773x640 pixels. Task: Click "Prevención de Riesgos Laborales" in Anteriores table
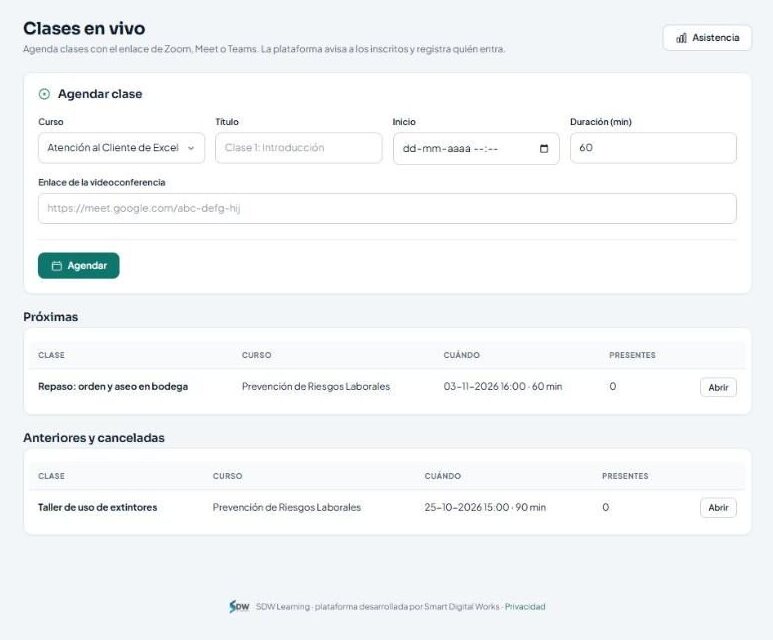pyautogui.click(x=286, y=507)
